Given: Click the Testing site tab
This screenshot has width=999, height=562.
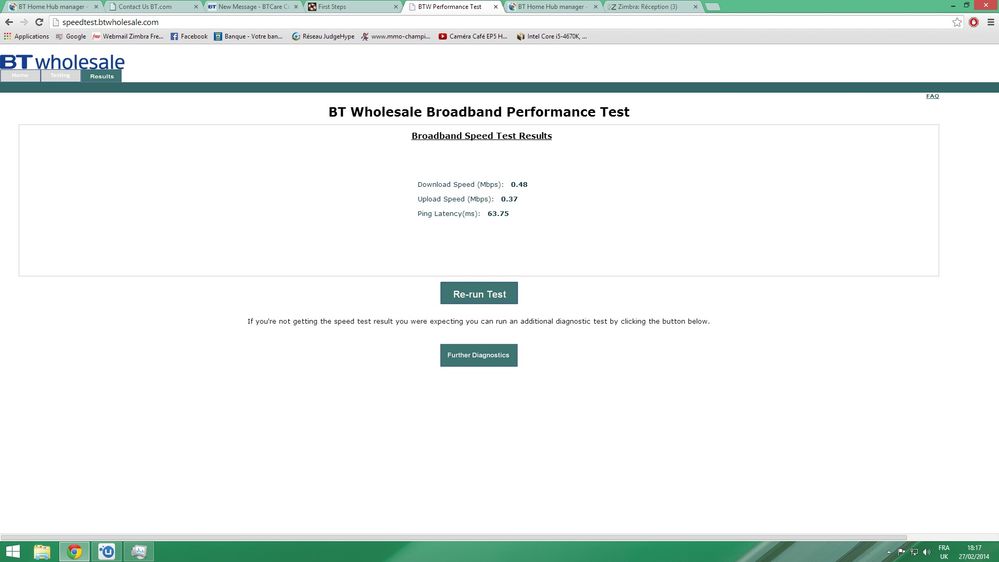Looking at the screenshot, I should (61, 76).
